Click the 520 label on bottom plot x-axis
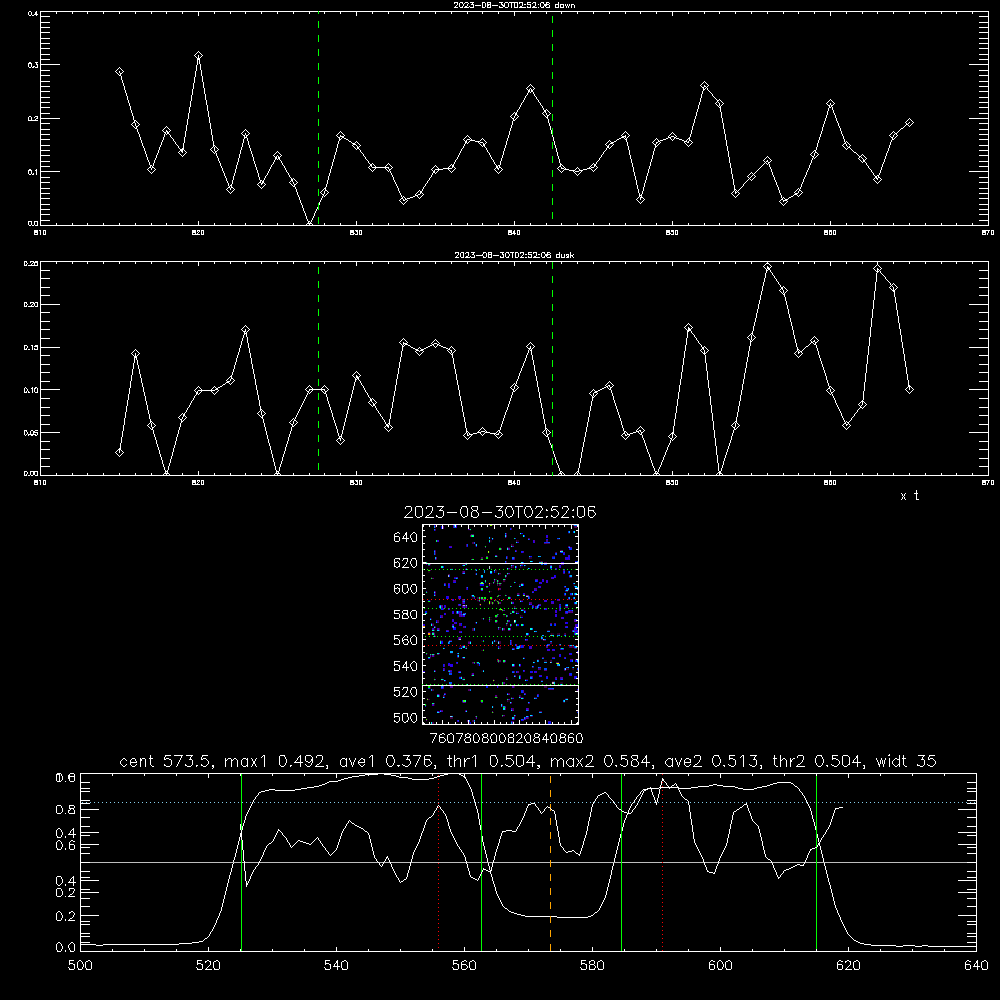This screenshot has width=1000, height=1000. pyautogui.click(x=208, y=966)
